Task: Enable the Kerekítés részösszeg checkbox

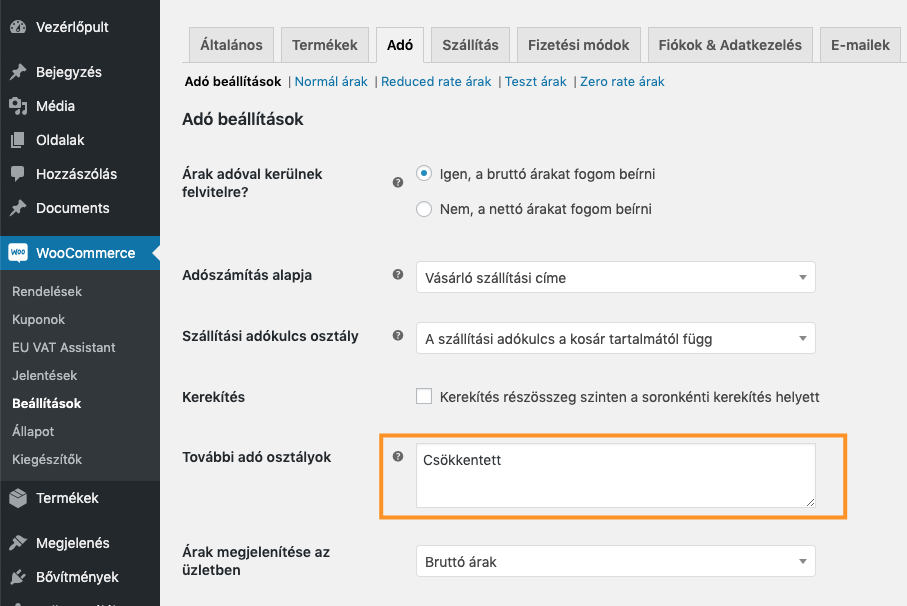Action: [424, 397]
